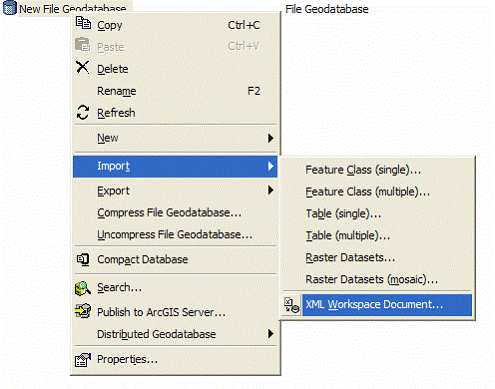Click the Delete X icon
Image resolution: width=495 pixels, height=389 pixels.
point(82,67)
